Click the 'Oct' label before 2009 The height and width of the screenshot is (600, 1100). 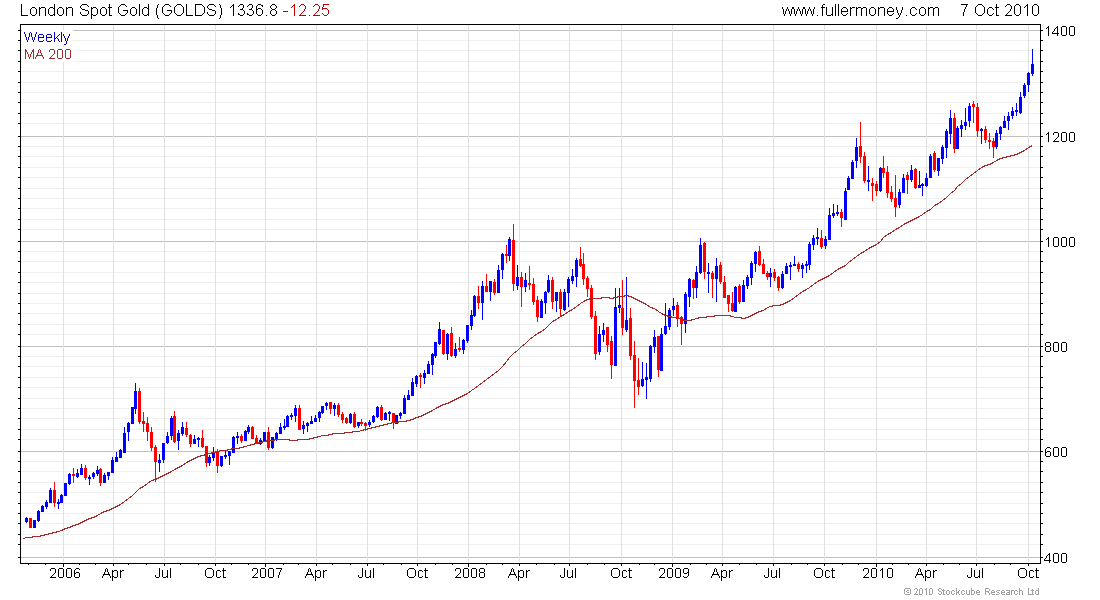click(x=621, y=573)
